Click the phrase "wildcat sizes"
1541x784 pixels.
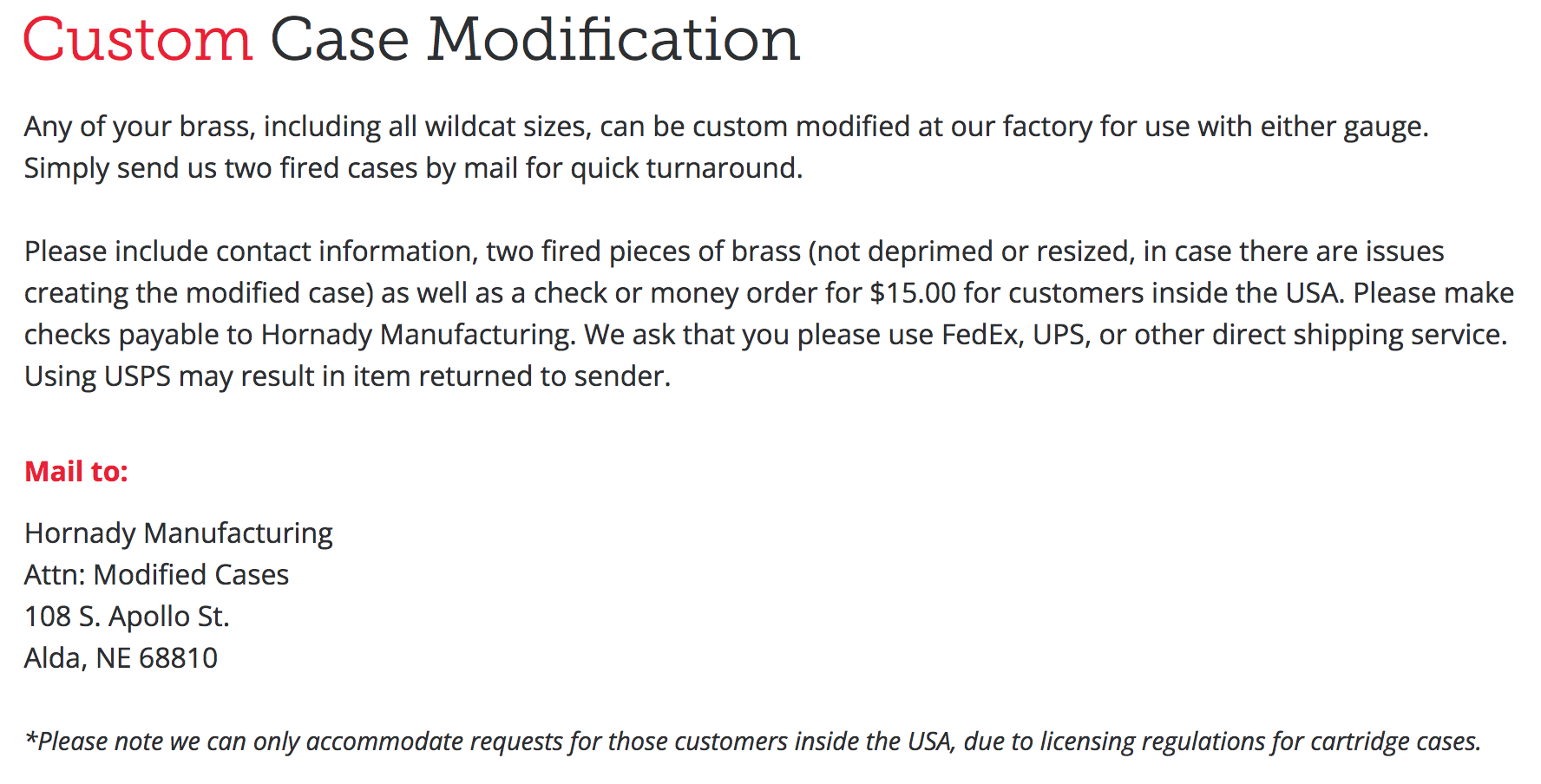[x=508, y=127]
